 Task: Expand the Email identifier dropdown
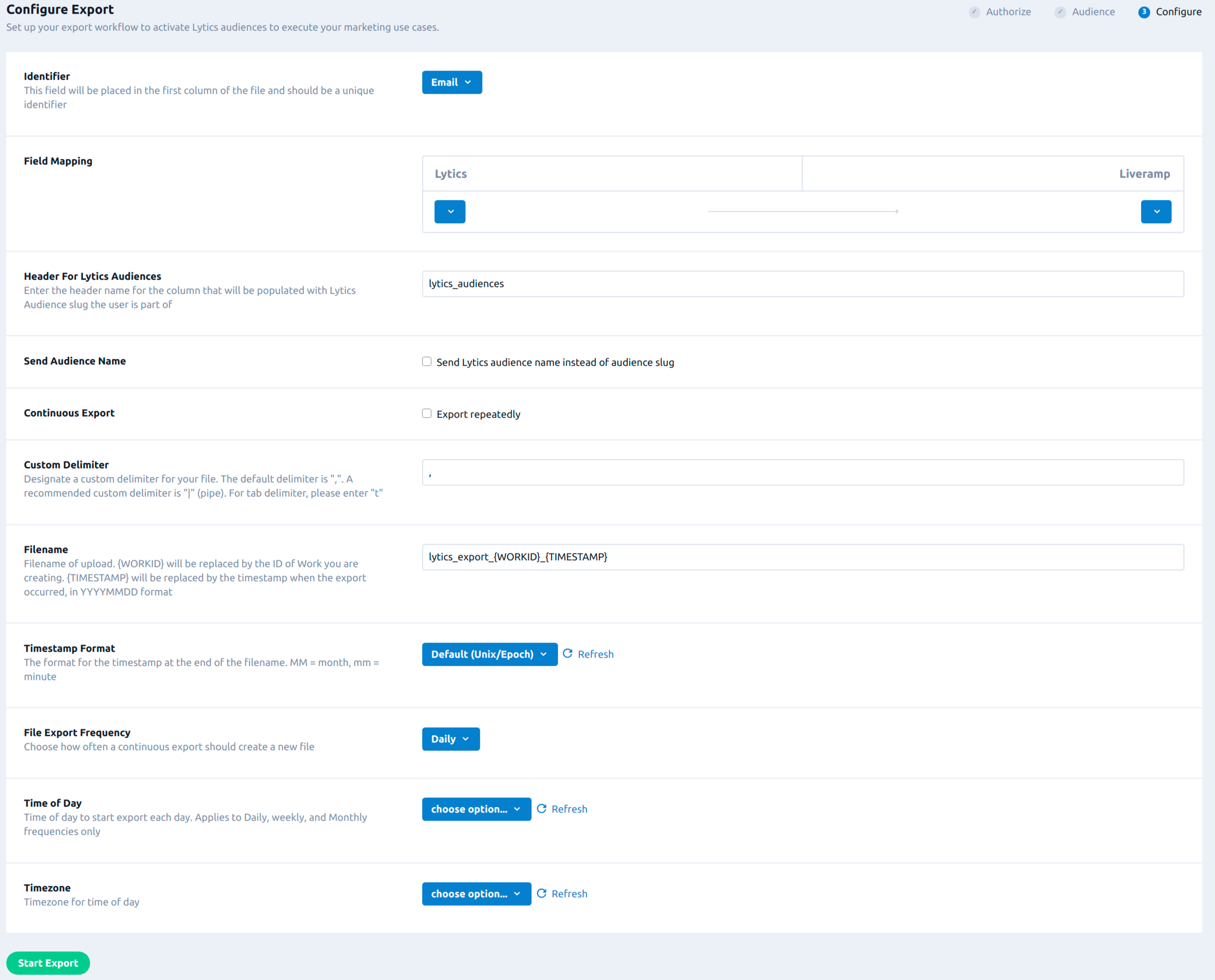450,82
